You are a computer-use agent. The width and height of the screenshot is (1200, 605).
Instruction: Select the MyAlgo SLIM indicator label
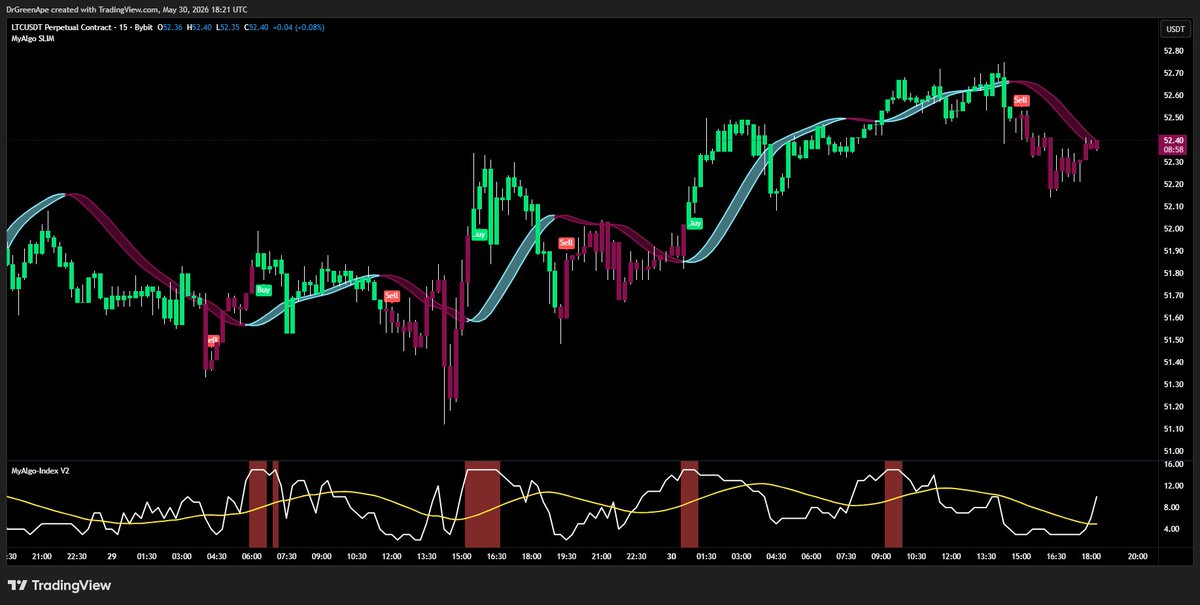point(32,37)
